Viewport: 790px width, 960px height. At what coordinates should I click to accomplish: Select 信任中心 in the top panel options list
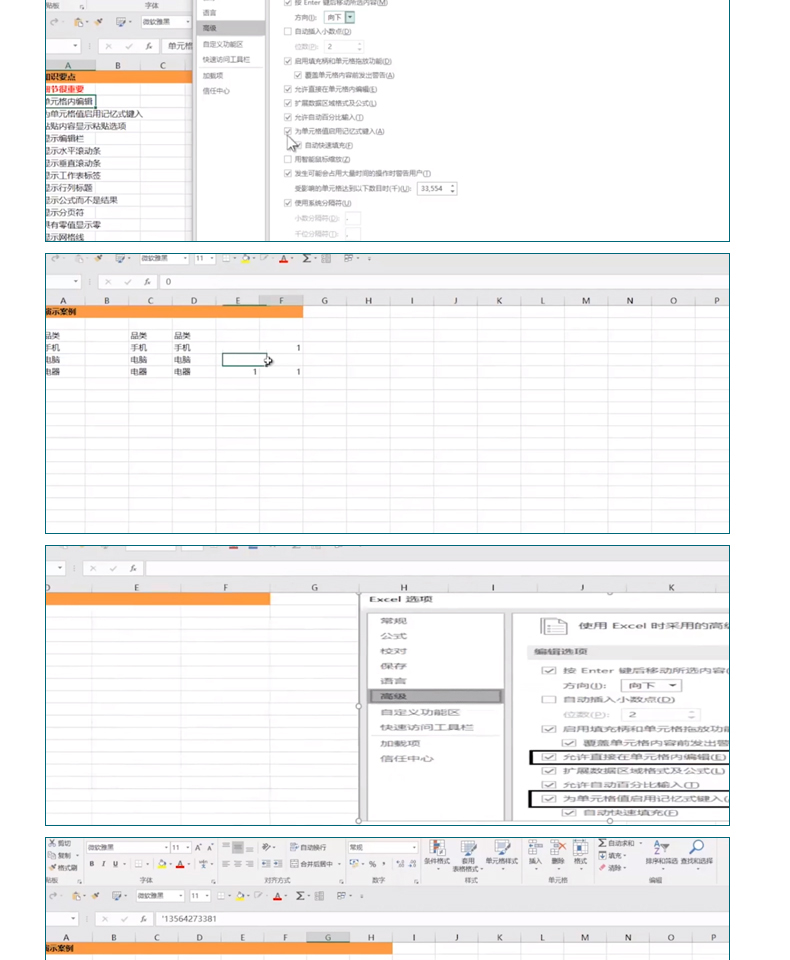216,91
